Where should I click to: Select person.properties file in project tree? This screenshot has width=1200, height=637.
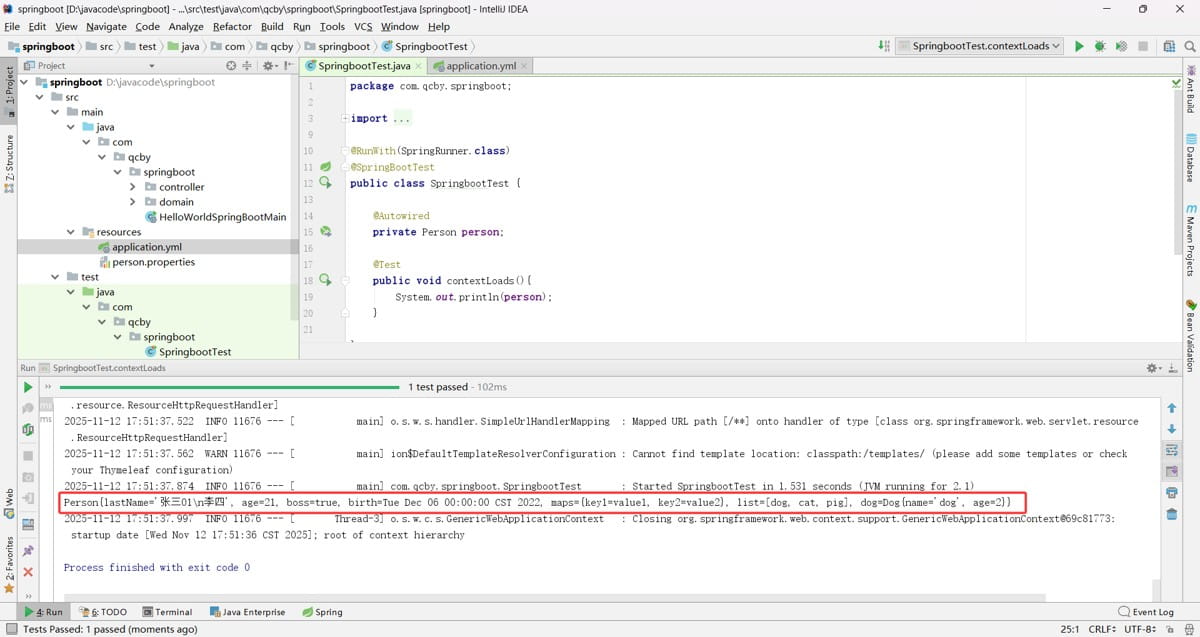tap(153, 262)
